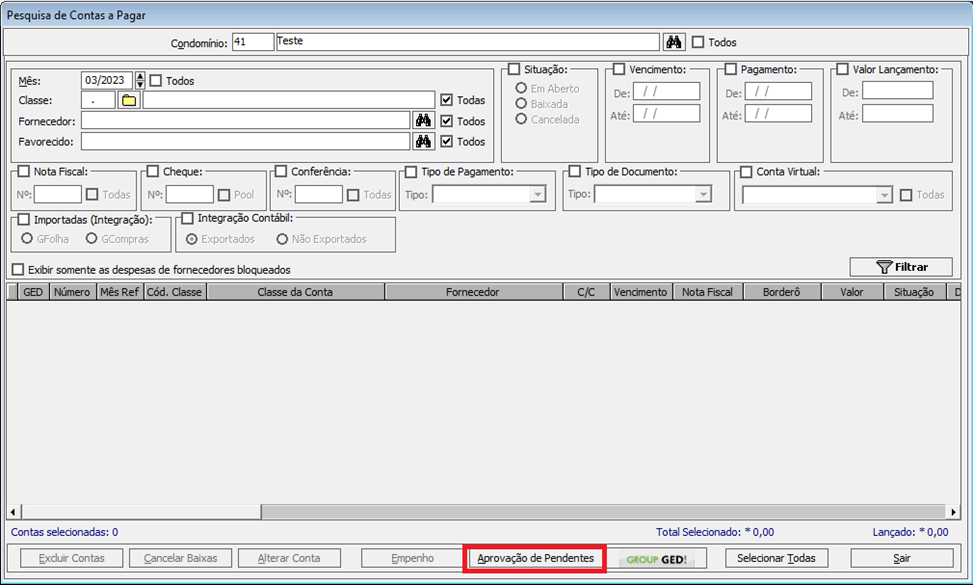973x585 pixels.
Task: Enable Nota Fiscal filter checkbox
Action: [x=24, y=171]
